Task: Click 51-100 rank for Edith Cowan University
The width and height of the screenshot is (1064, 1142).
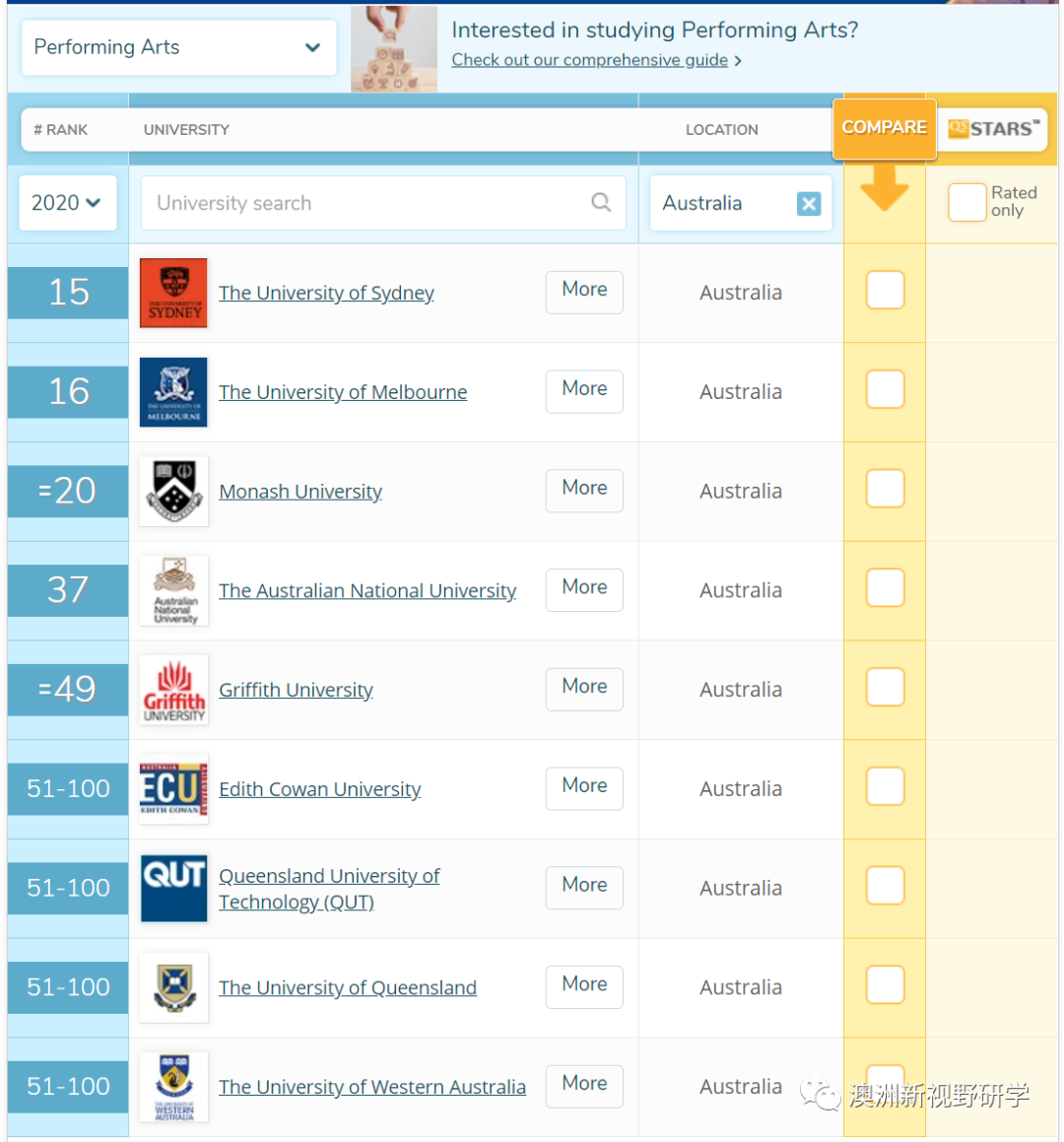Action: 68,789
